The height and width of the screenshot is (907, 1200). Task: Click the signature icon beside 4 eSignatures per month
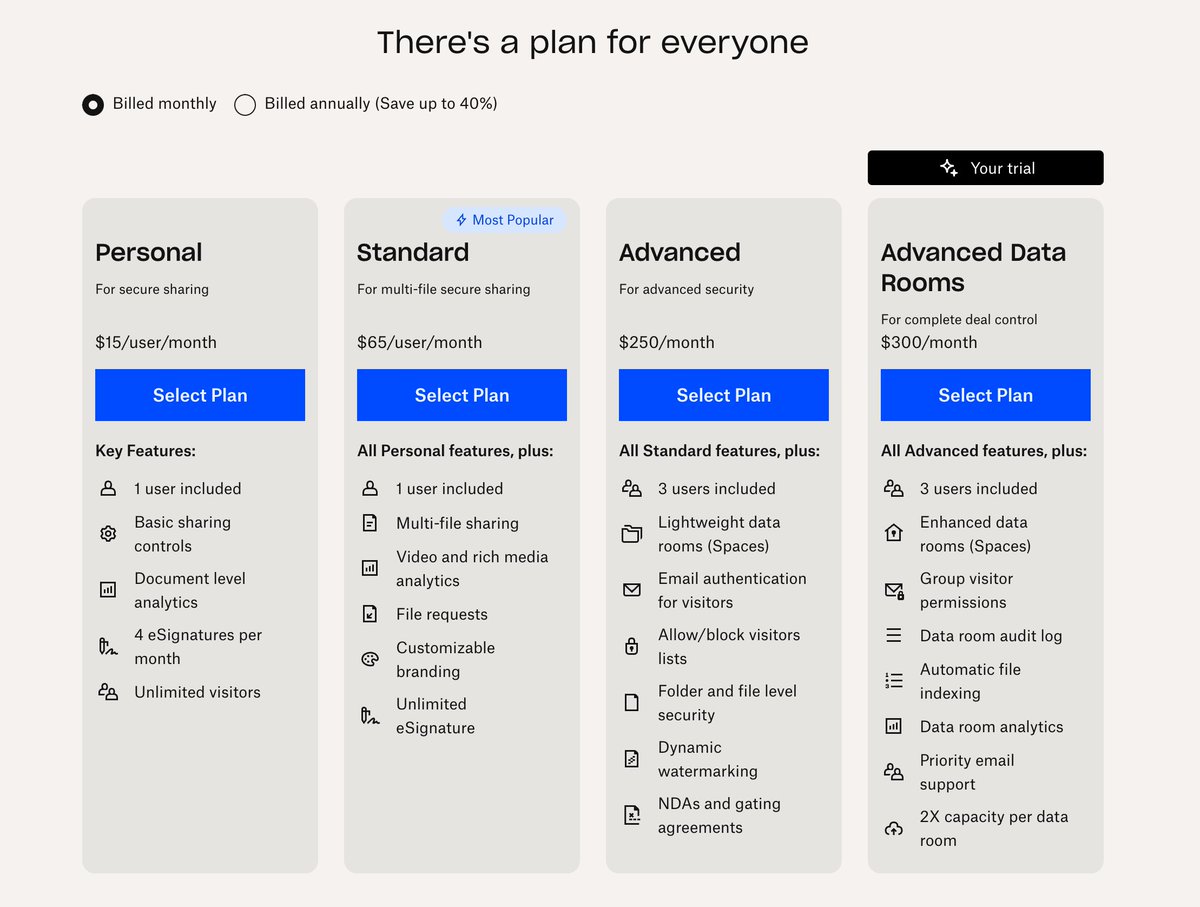[x=108, y=646]
